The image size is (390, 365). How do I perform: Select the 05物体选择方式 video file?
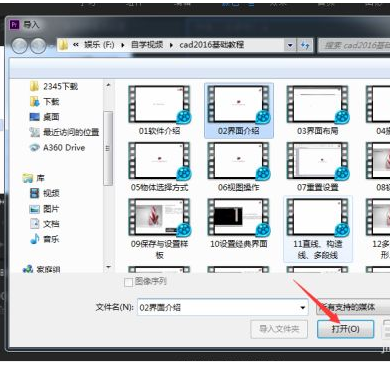[159, 167]
